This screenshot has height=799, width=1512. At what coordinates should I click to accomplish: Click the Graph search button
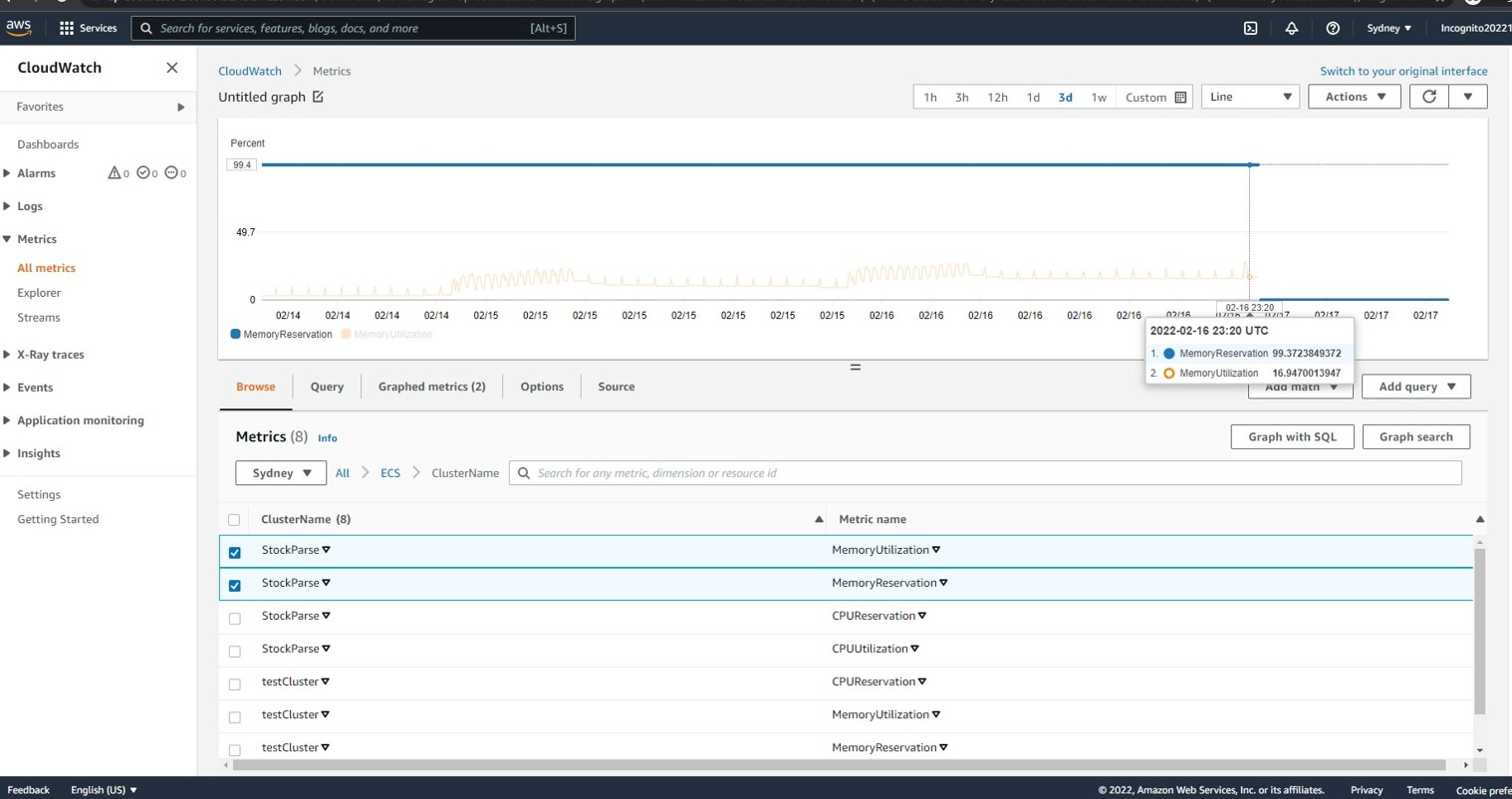(x=1416, y=436)
